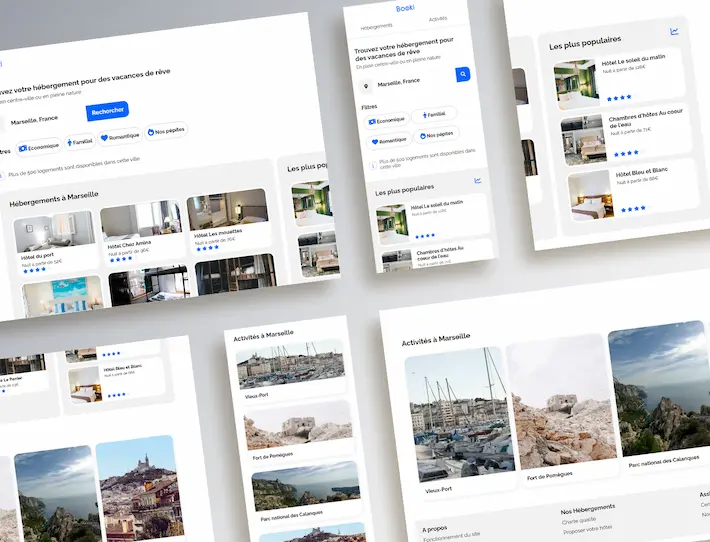710x542 pixels.
Task: Click the Calanques coast photo in bottom-left mockup
Action: [58, 494]
